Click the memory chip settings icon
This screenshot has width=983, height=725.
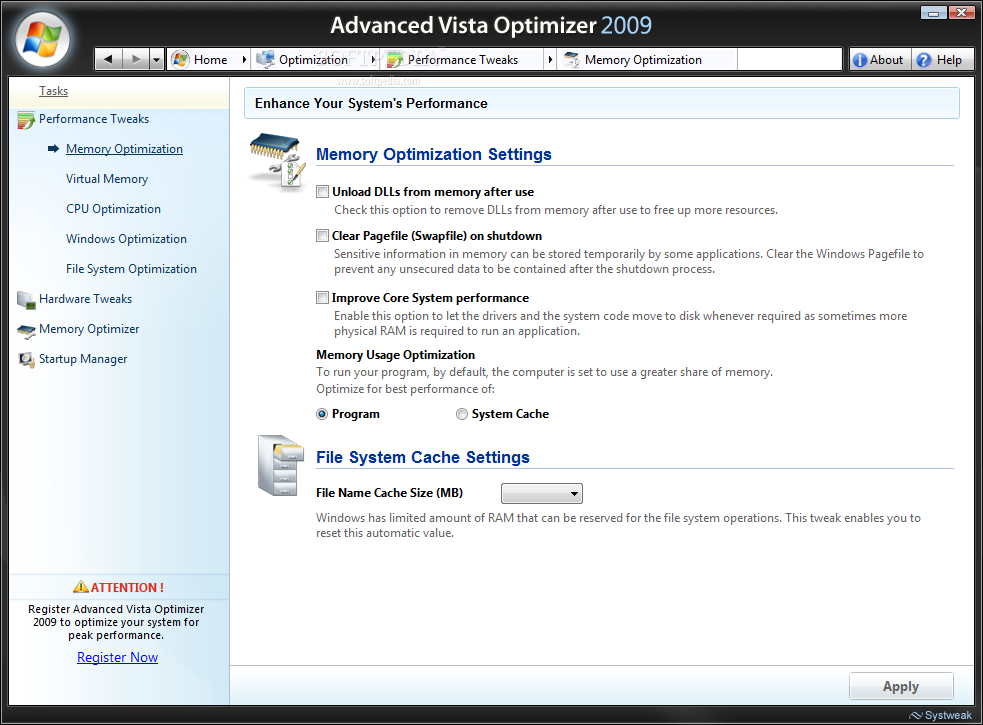coord(277,160)
